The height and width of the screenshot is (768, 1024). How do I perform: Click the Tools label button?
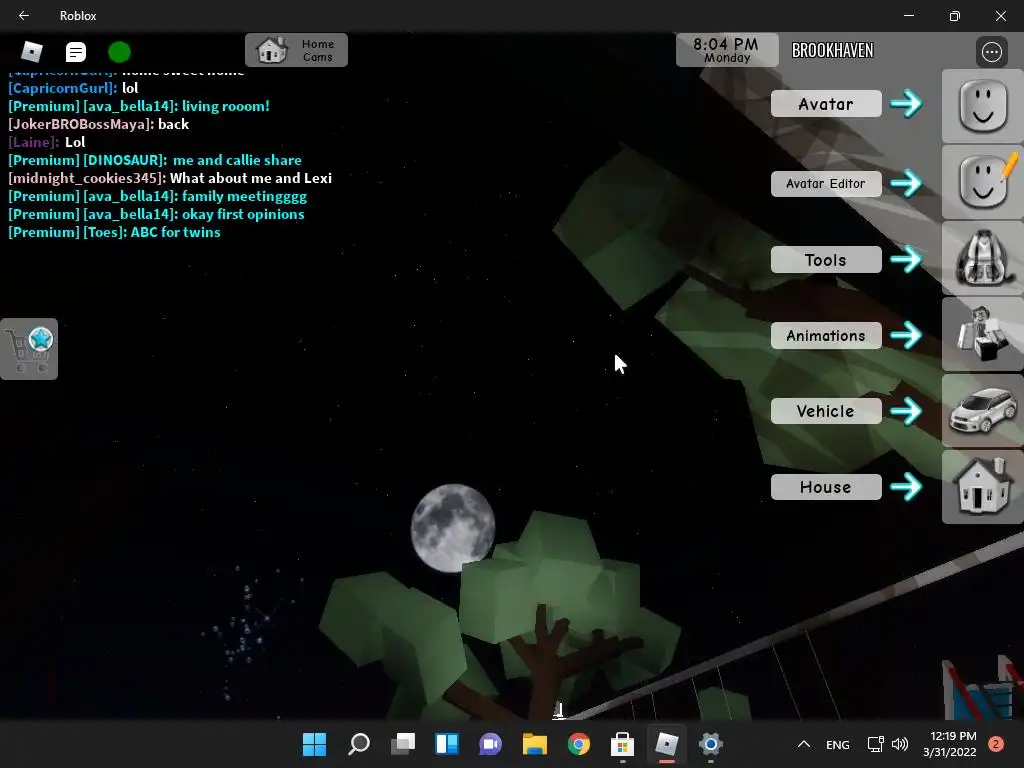tap(825, 260)
